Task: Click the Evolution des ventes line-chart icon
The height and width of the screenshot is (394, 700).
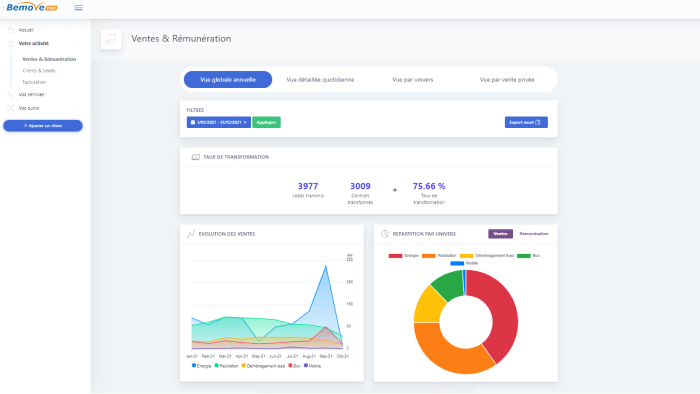Action: click(x=191, y=234)
